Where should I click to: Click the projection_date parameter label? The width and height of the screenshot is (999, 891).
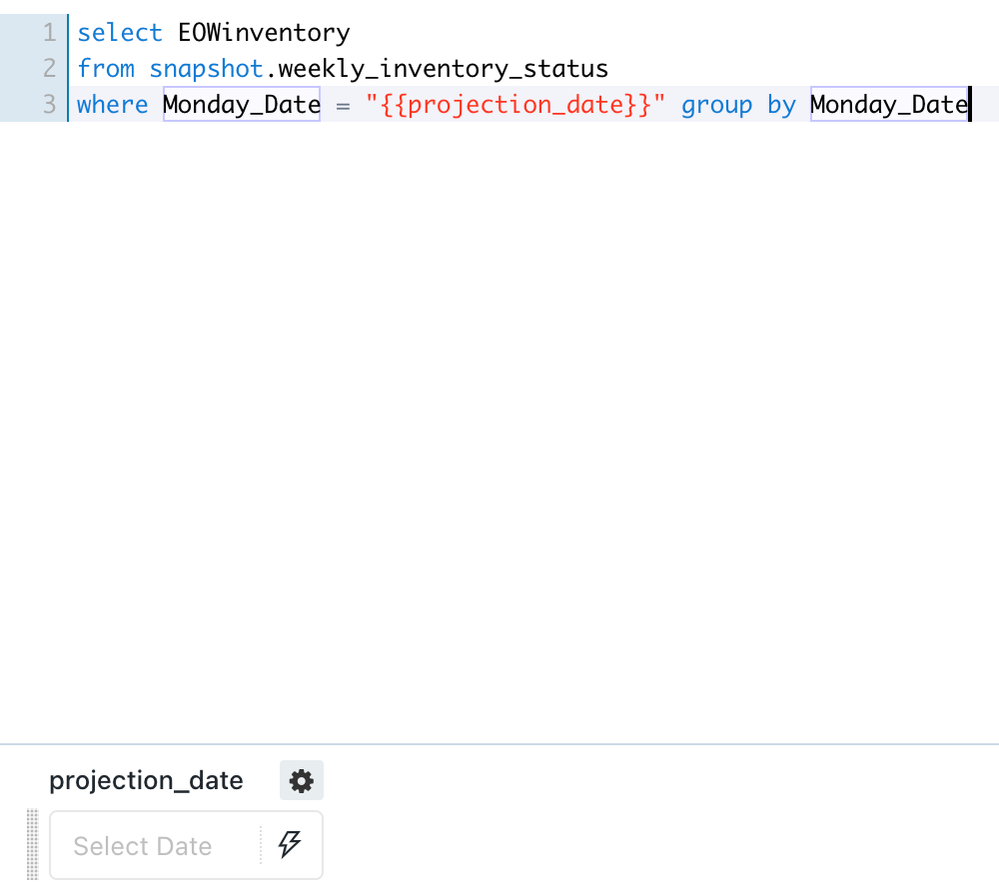[x=146, y=780]
